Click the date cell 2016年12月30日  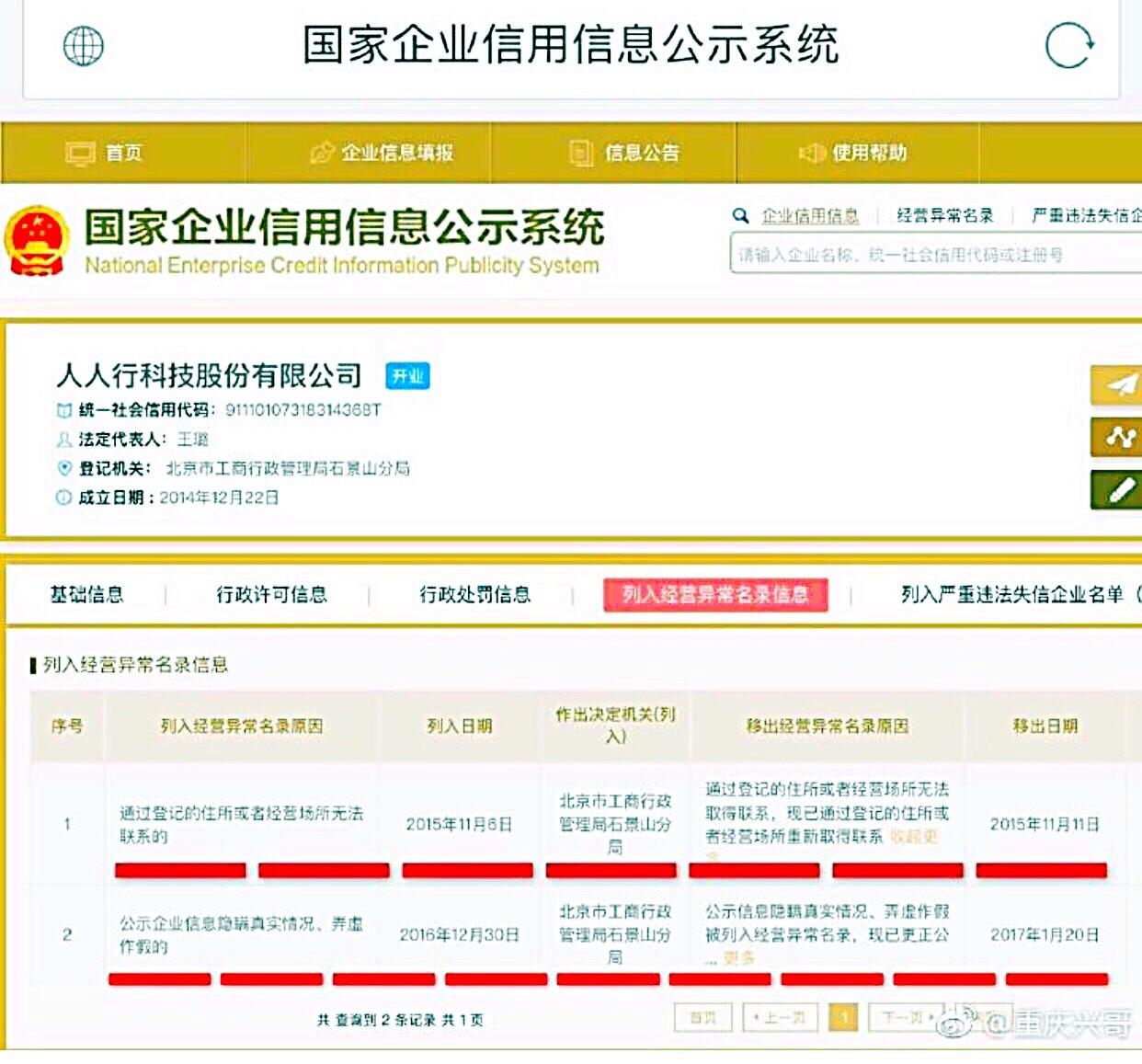(x=460, y=935)
